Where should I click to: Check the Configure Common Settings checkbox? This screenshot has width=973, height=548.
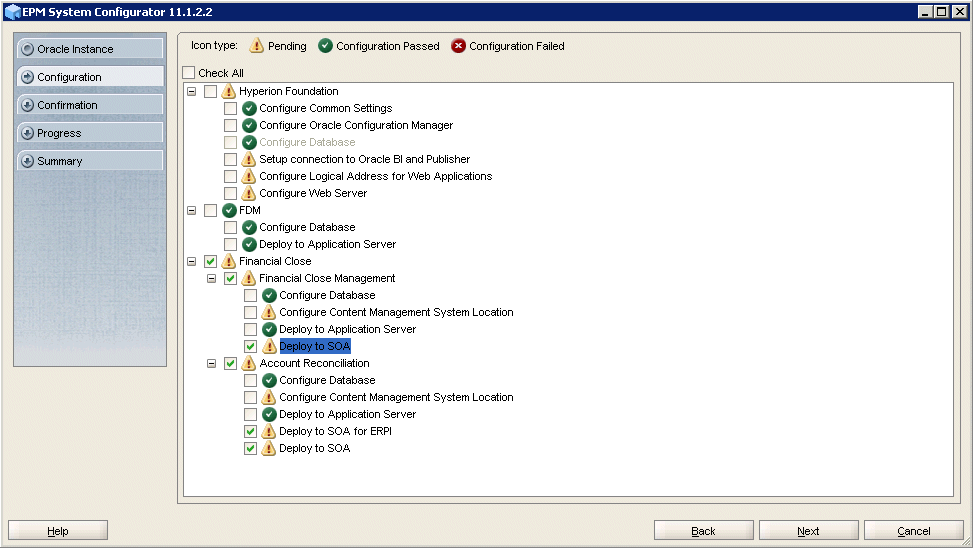coord(230,108)
